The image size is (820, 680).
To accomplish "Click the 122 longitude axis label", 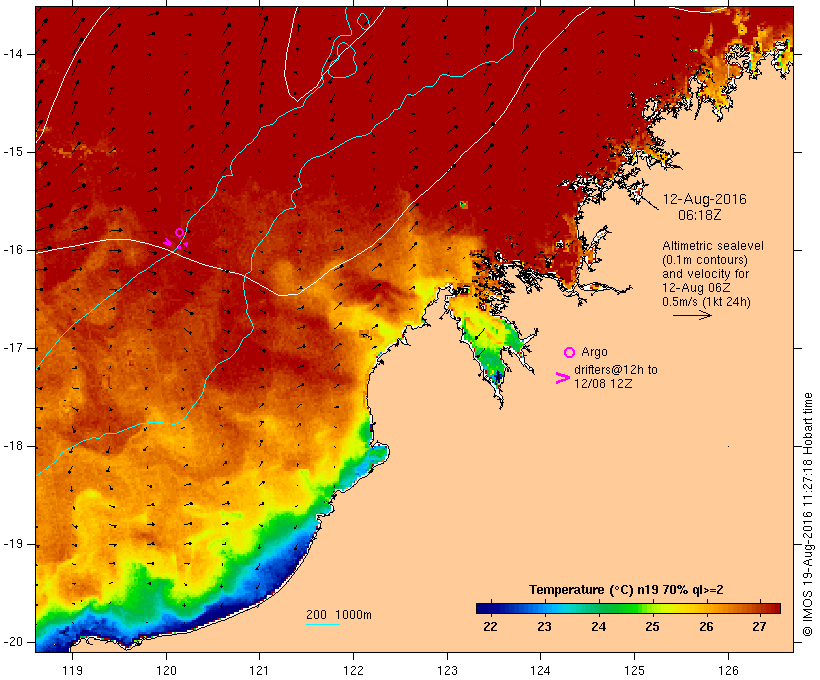I will click(354, 670).
